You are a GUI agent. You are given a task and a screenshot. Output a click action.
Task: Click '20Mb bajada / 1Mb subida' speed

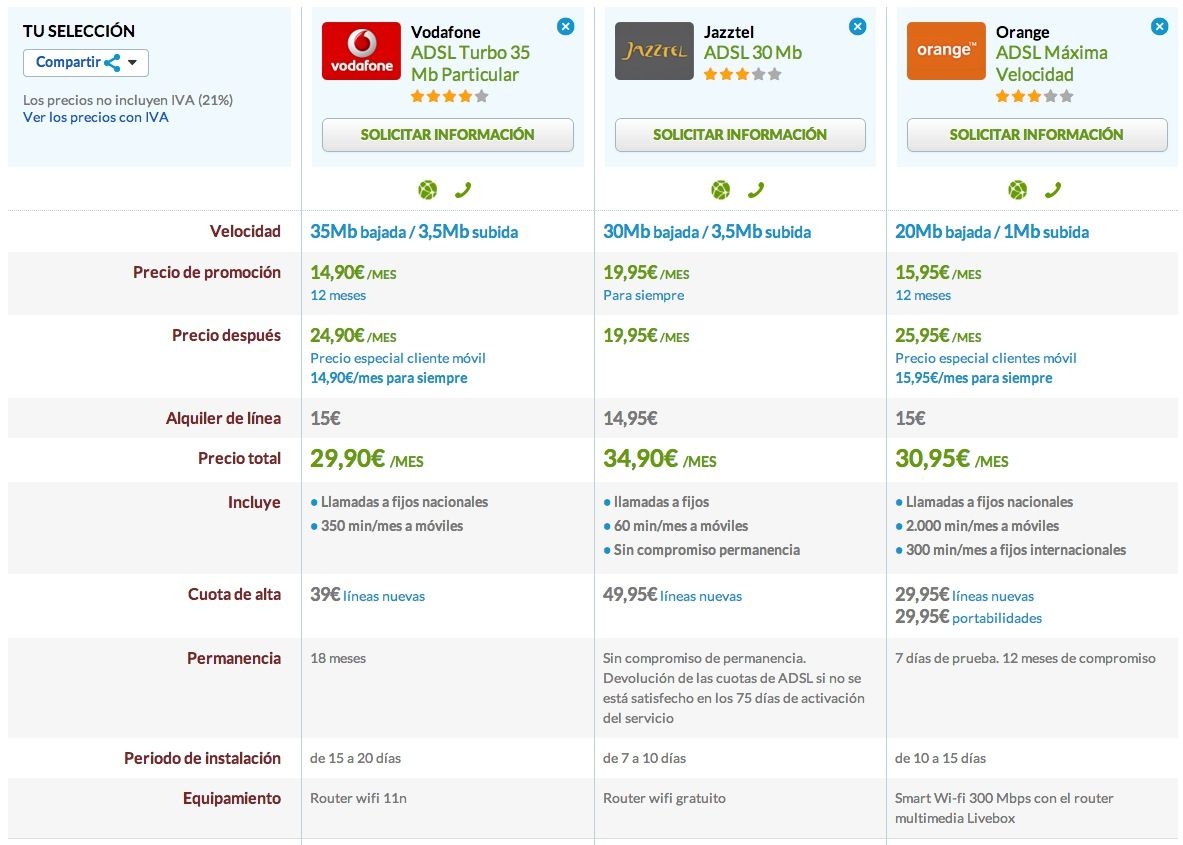[992, 232]
